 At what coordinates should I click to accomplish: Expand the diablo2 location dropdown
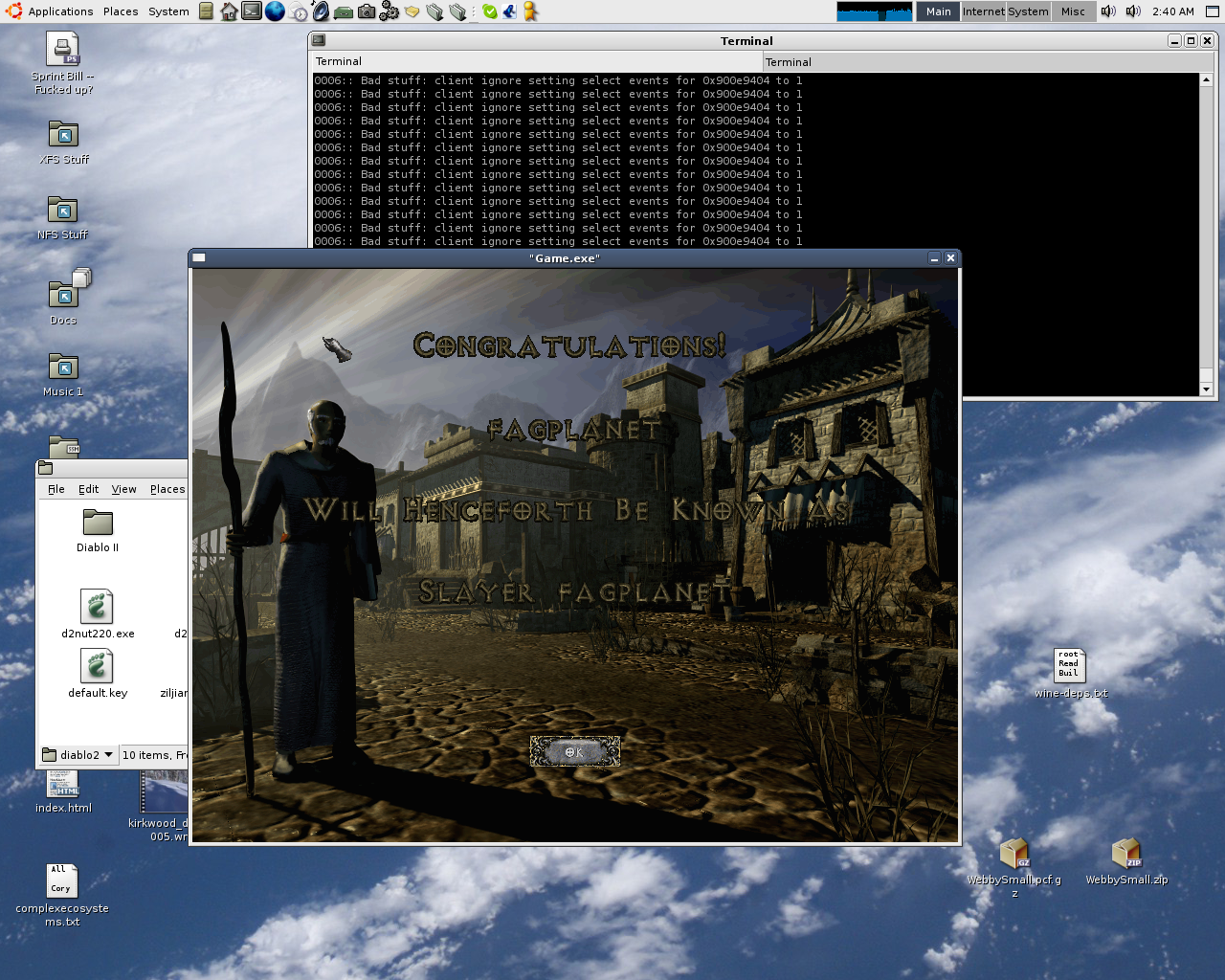78,755
